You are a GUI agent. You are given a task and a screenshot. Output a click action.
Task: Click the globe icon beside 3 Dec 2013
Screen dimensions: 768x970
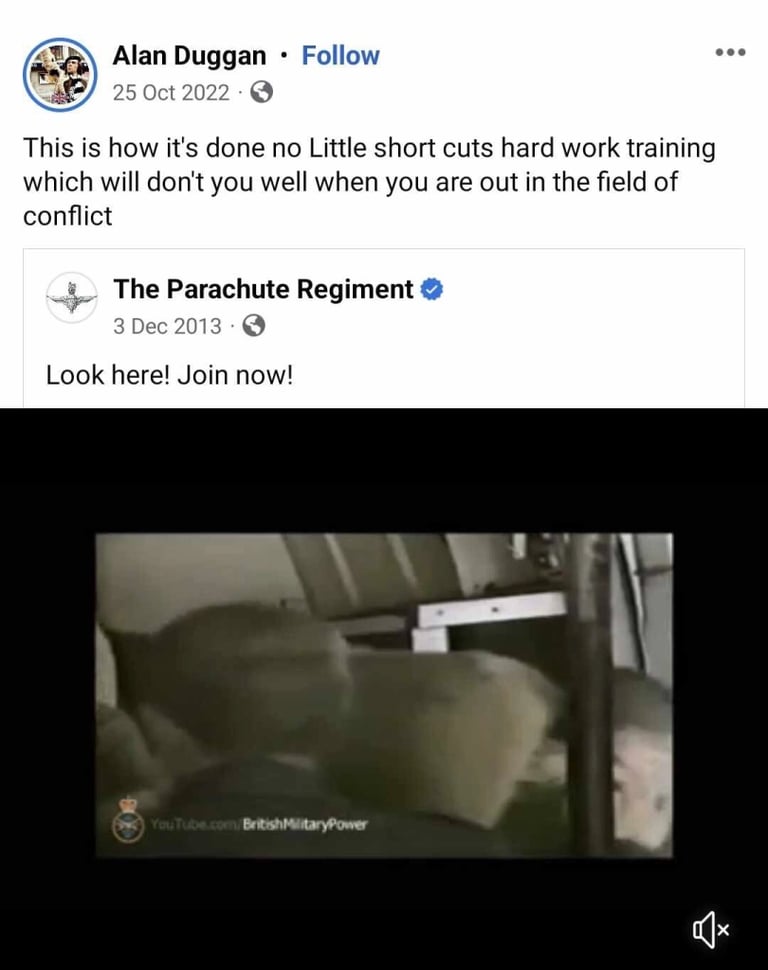tap(254, 325)
